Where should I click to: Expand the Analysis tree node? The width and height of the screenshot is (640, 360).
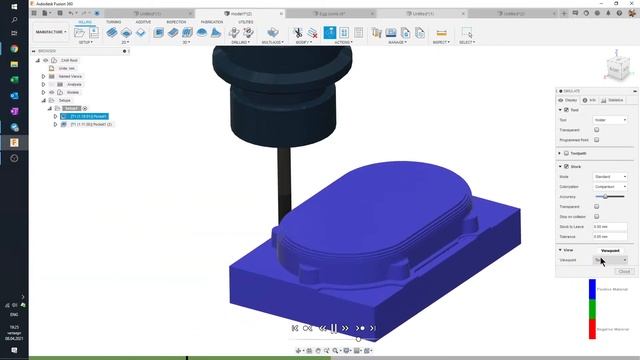pos(43,84)
